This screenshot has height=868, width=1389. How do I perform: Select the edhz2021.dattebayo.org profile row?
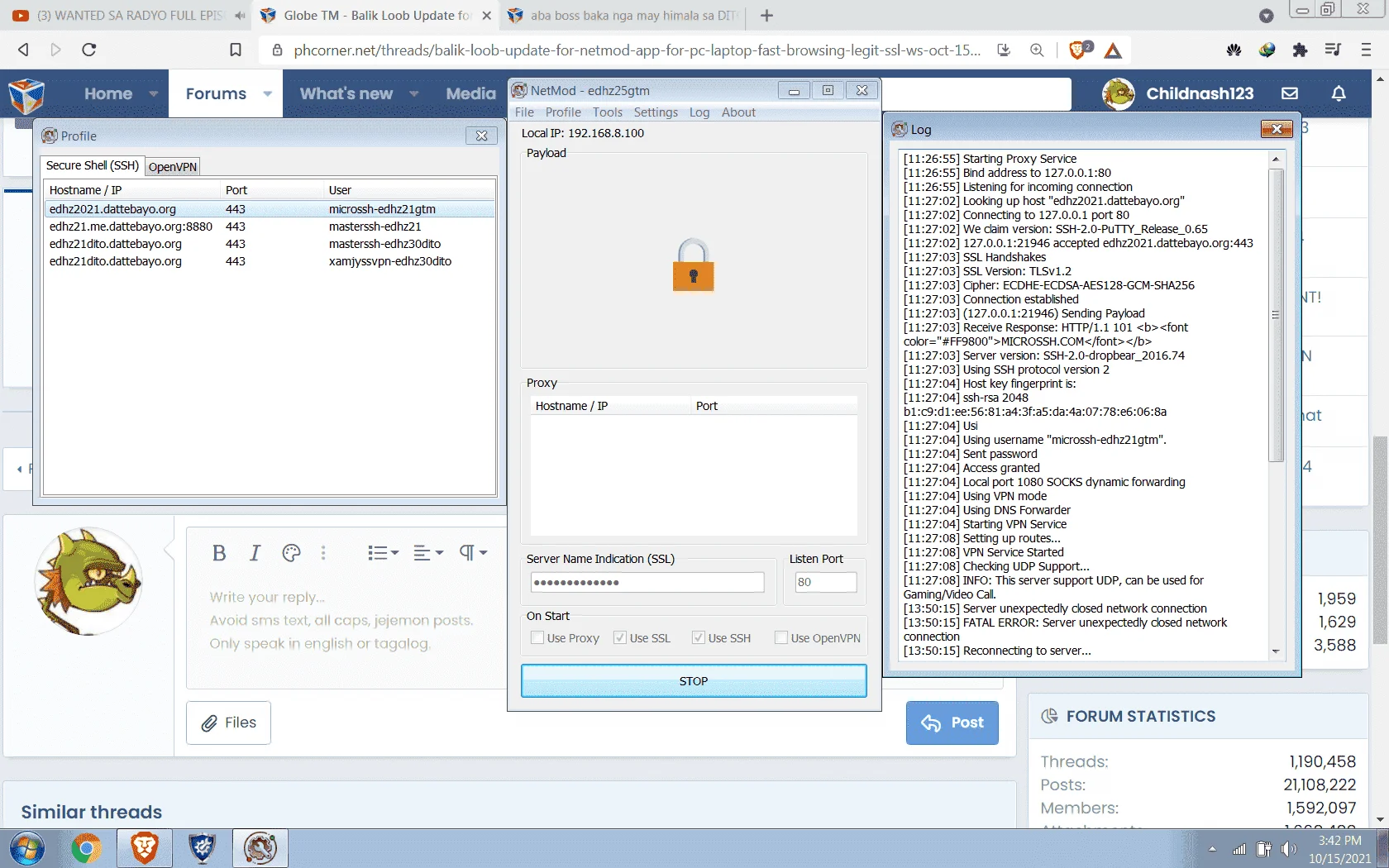click(270, 209)
